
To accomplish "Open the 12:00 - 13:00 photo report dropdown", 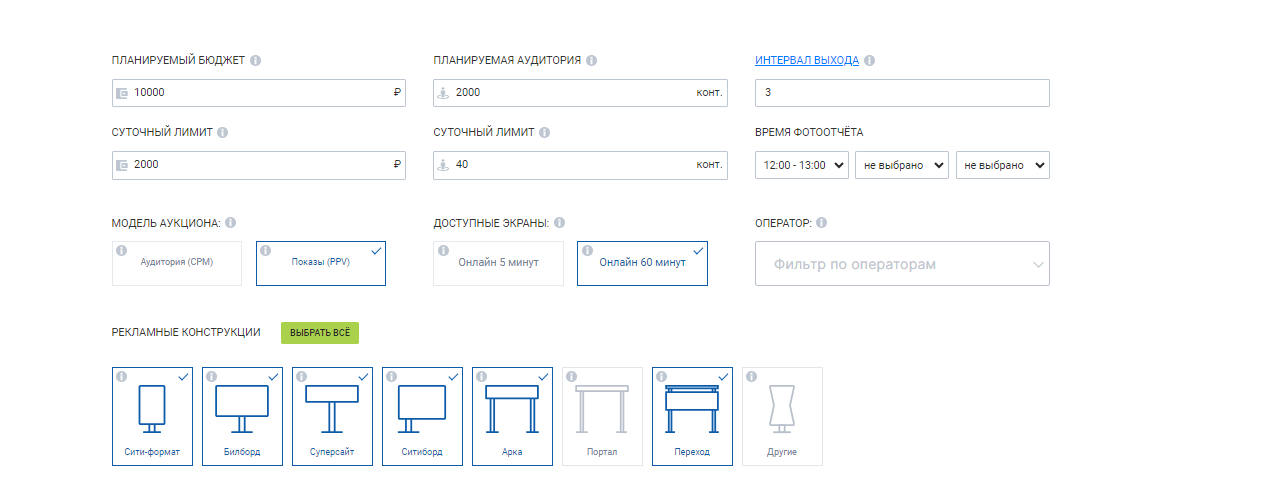I will coord(801,165).
